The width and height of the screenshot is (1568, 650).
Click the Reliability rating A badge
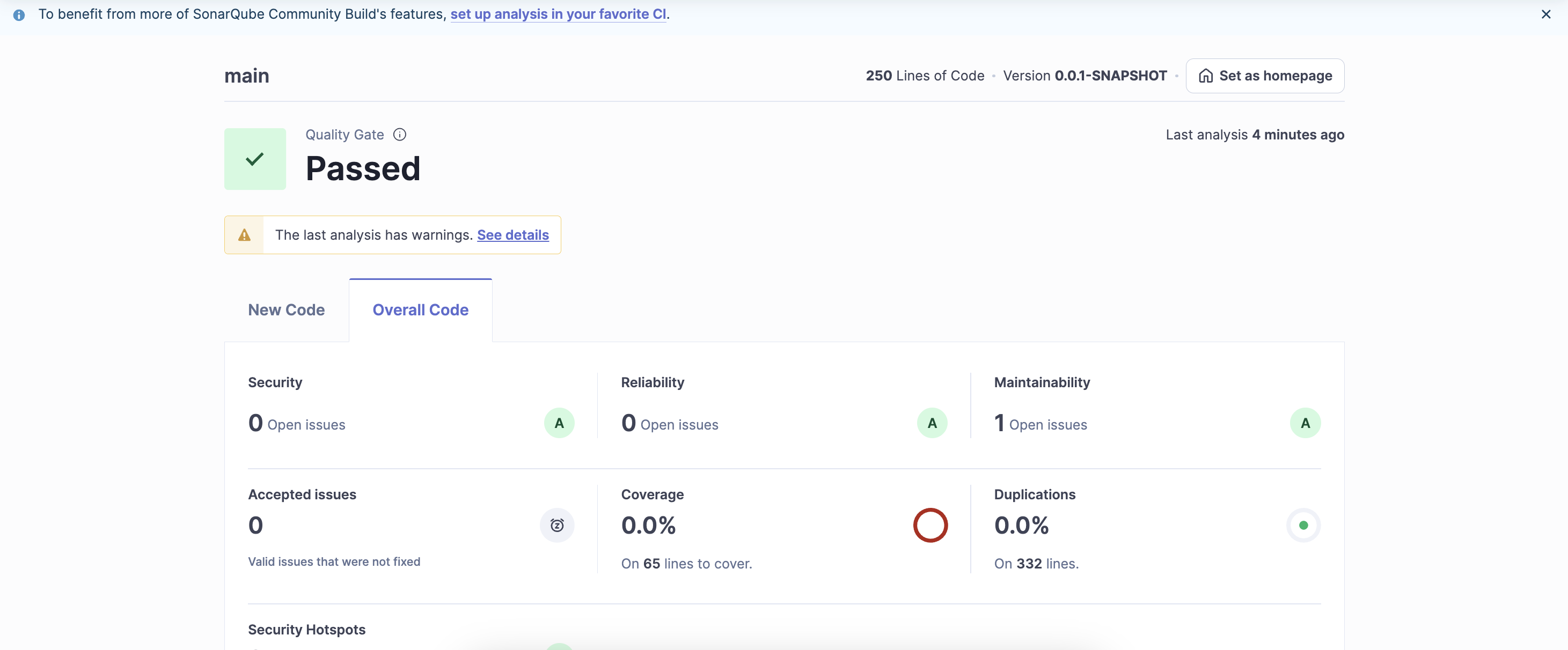[x=932, y=423]
